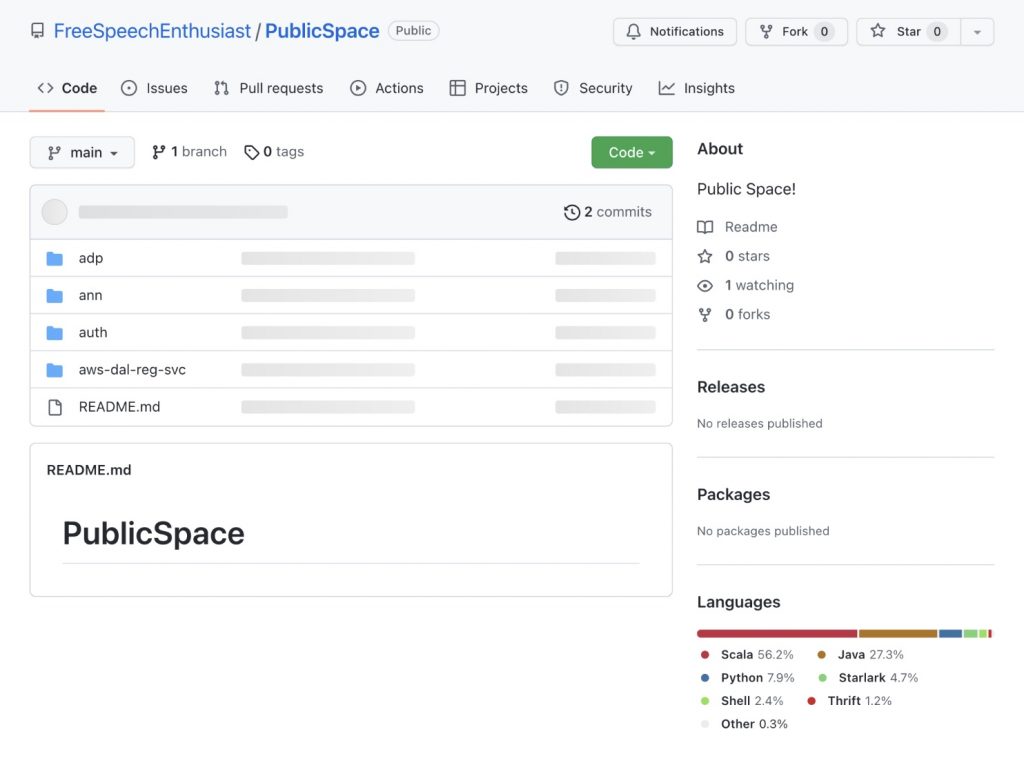Click the commits history clock icon

click(x=572, y=212)
